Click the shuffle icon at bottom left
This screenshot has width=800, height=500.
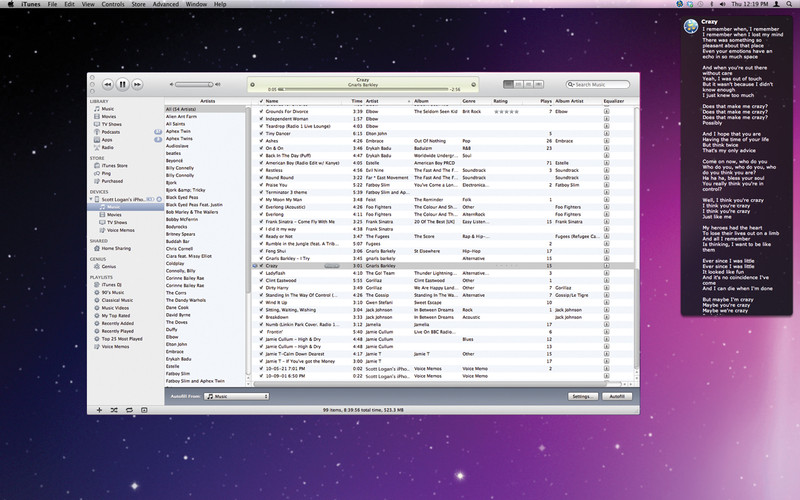coord(116,411)
